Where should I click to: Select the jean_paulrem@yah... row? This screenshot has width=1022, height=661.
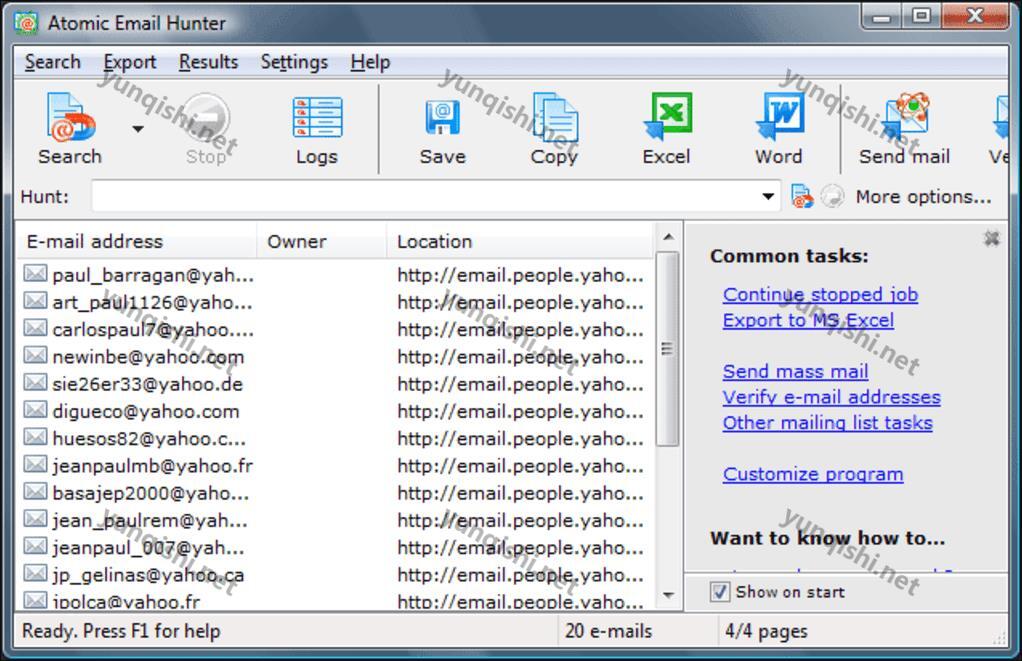[334, 521]
